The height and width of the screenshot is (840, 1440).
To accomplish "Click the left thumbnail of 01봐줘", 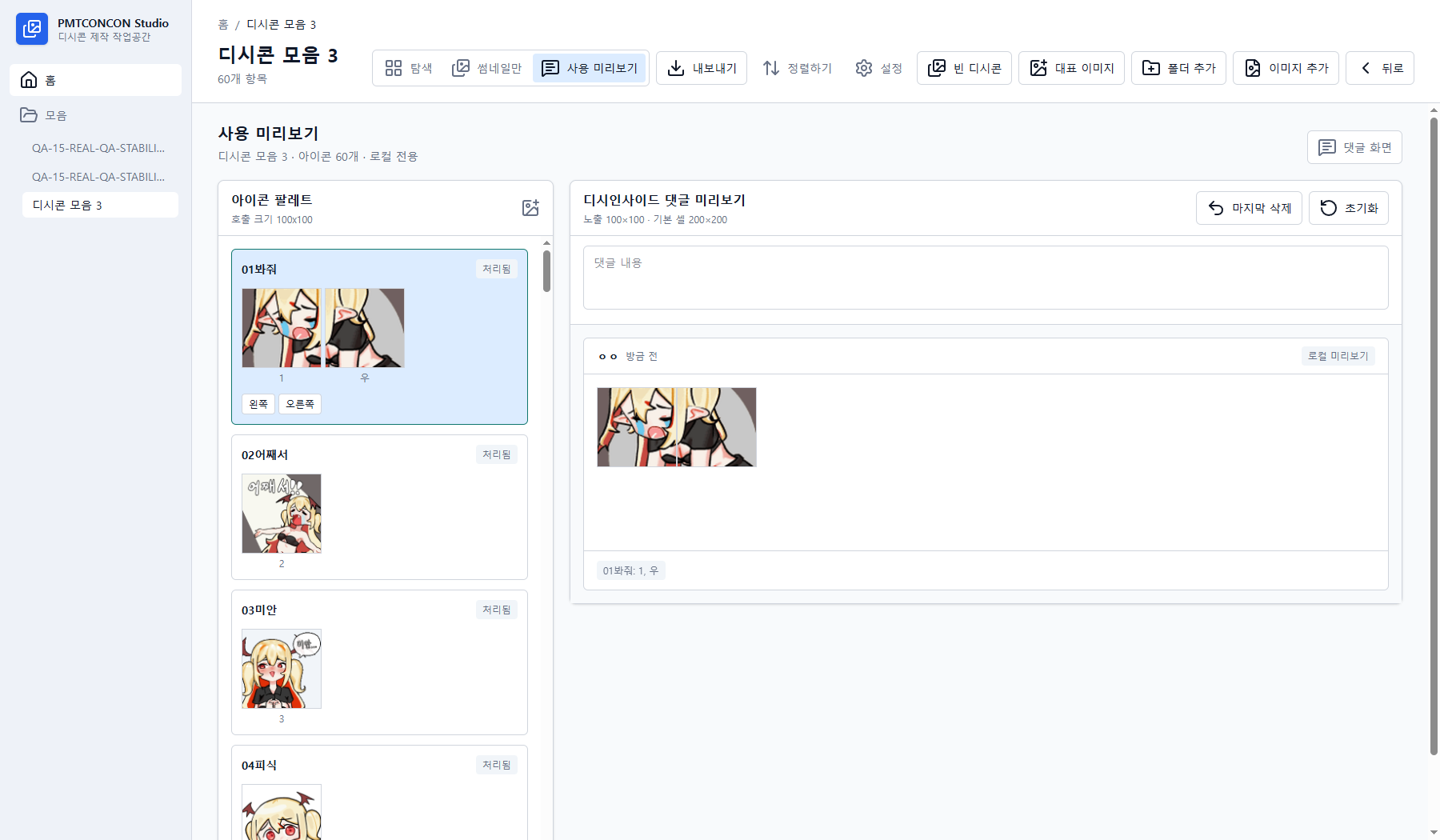I will coord(282,328).
